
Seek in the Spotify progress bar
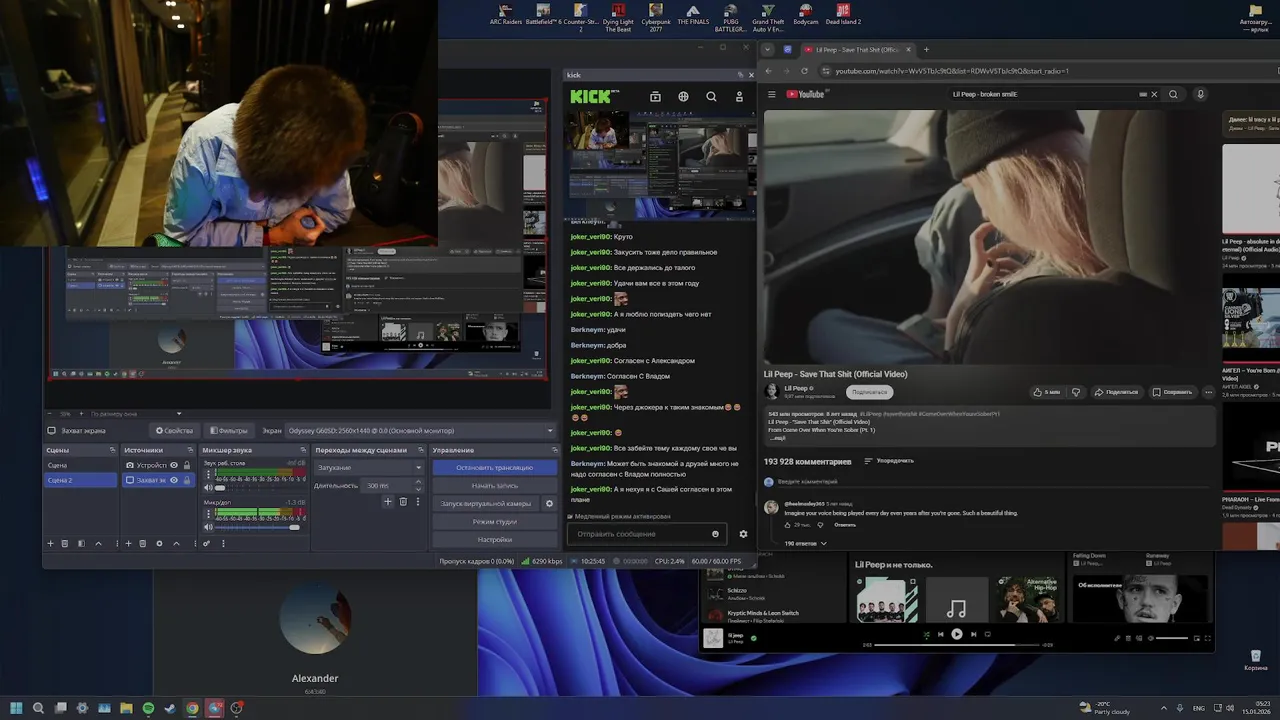point(957,645)
